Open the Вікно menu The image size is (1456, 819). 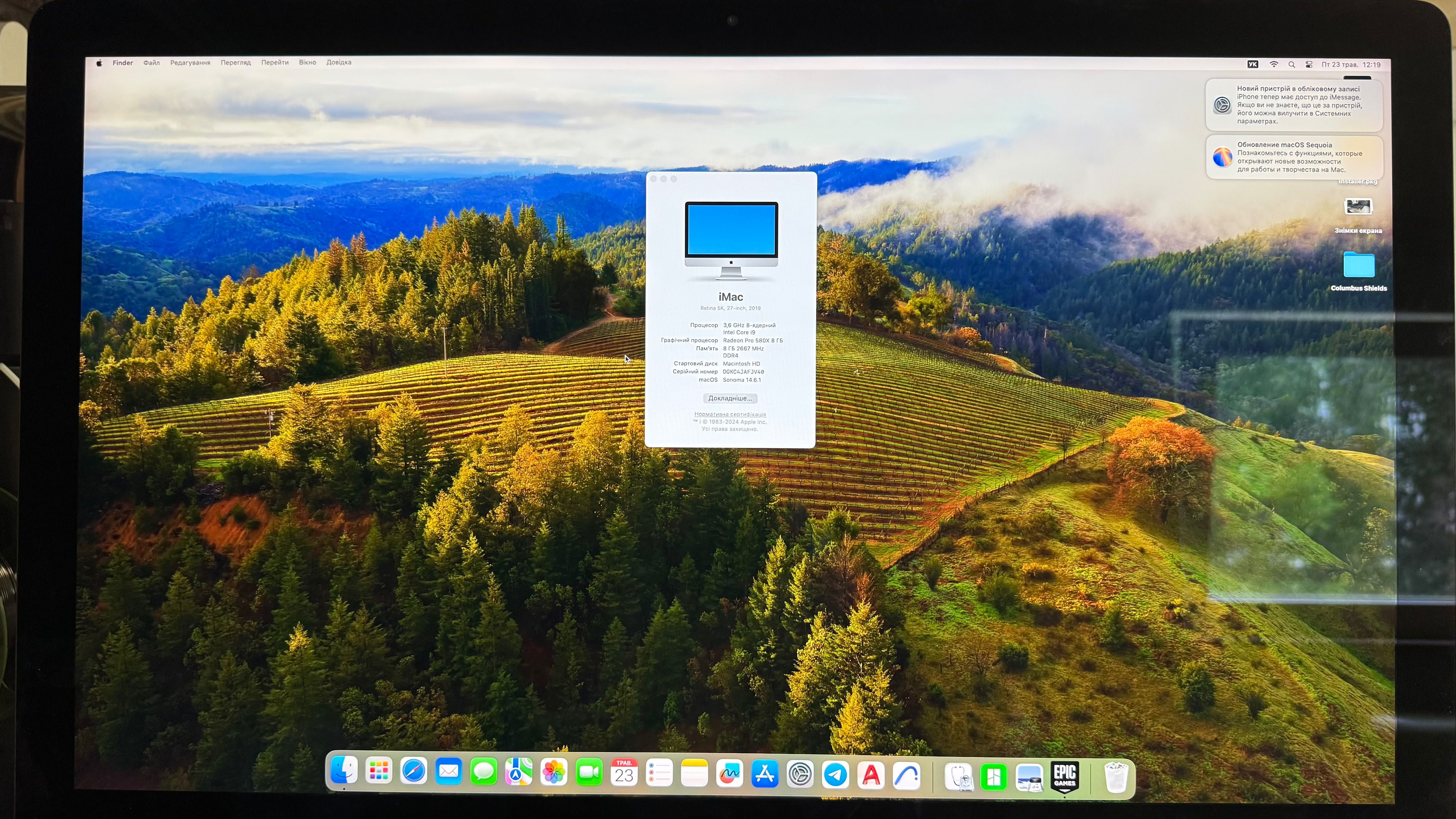coord(307,63)
